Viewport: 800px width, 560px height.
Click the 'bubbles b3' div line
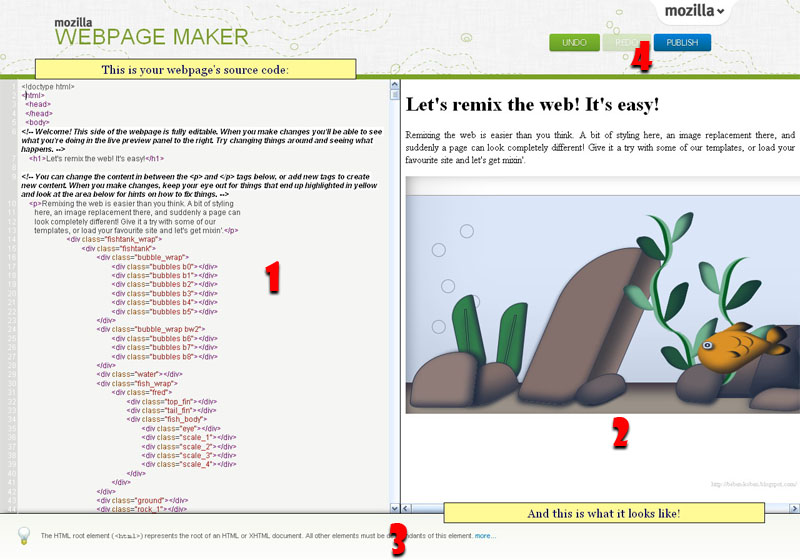point(165,294)
